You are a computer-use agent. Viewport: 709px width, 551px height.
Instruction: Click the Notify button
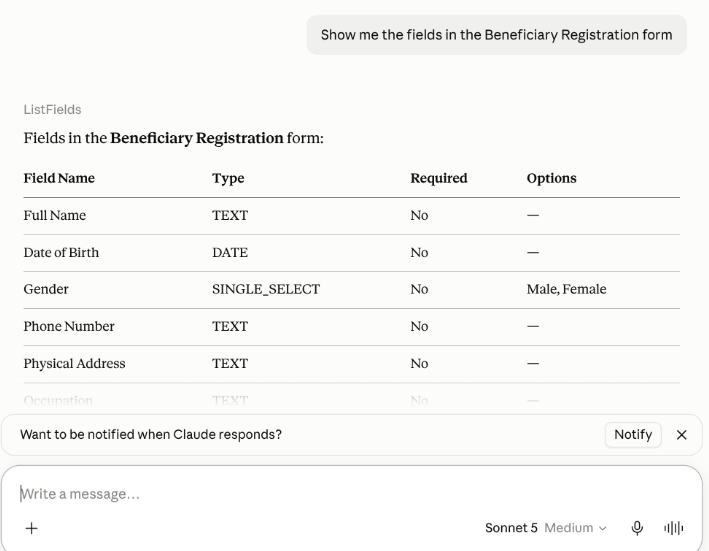coord(633,435)
